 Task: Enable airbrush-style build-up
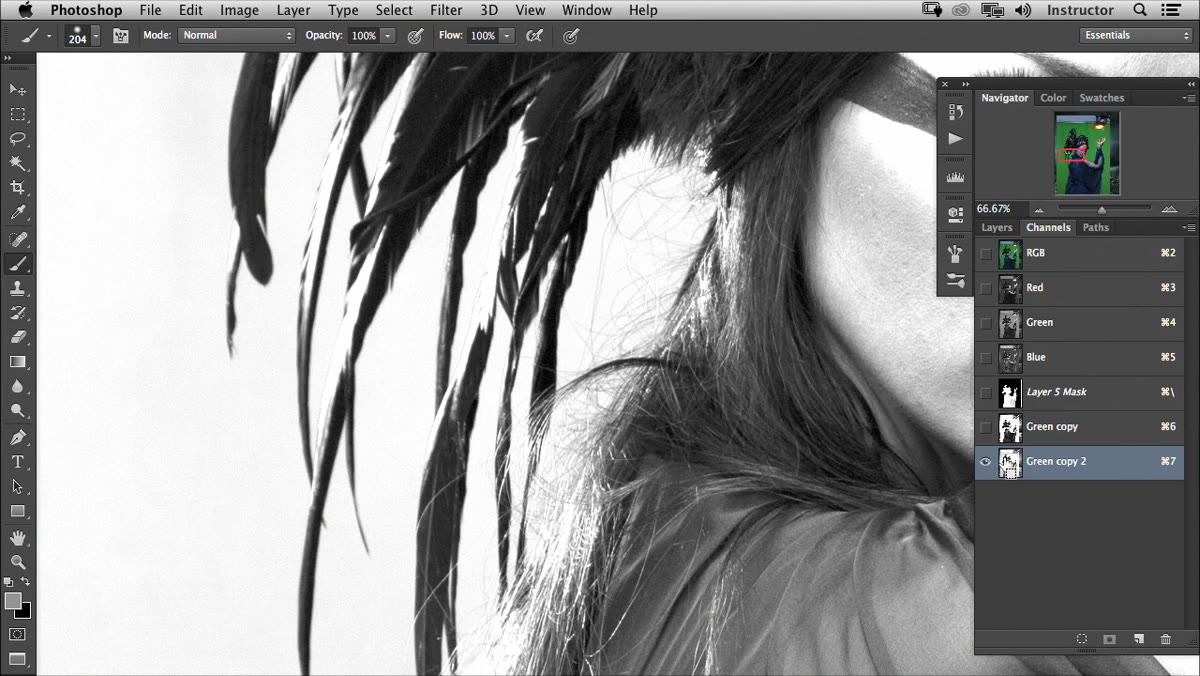(x=535, y=35)
